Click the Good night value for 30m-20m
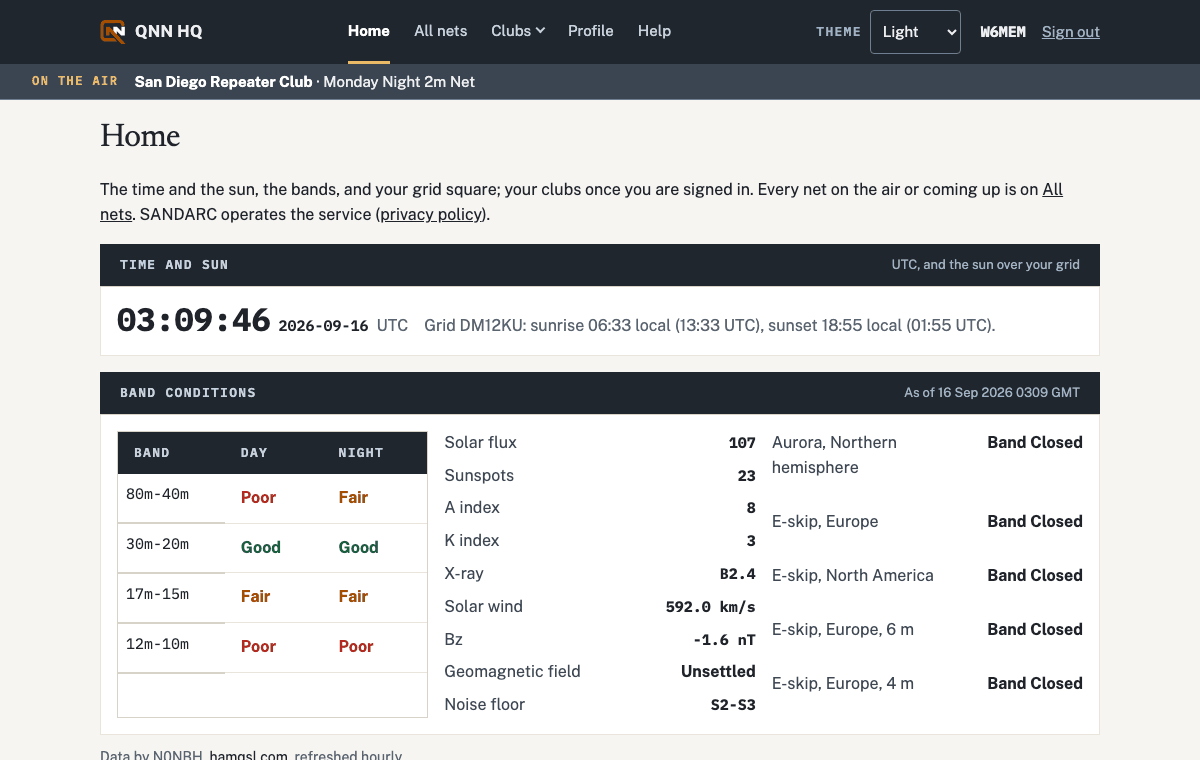Screen dimensions: 1200x760 (358, 547)
